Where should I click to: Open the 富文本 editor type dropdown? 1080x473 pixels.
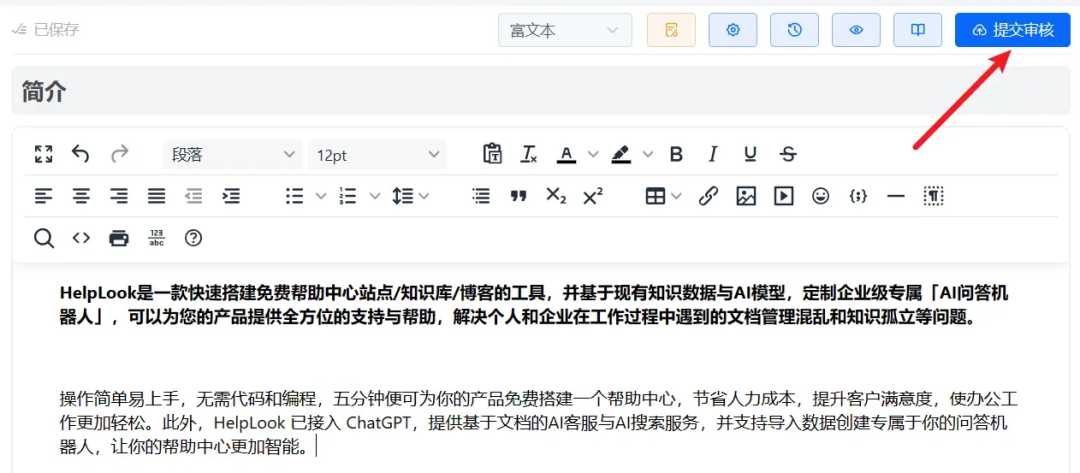coord(565,30)
